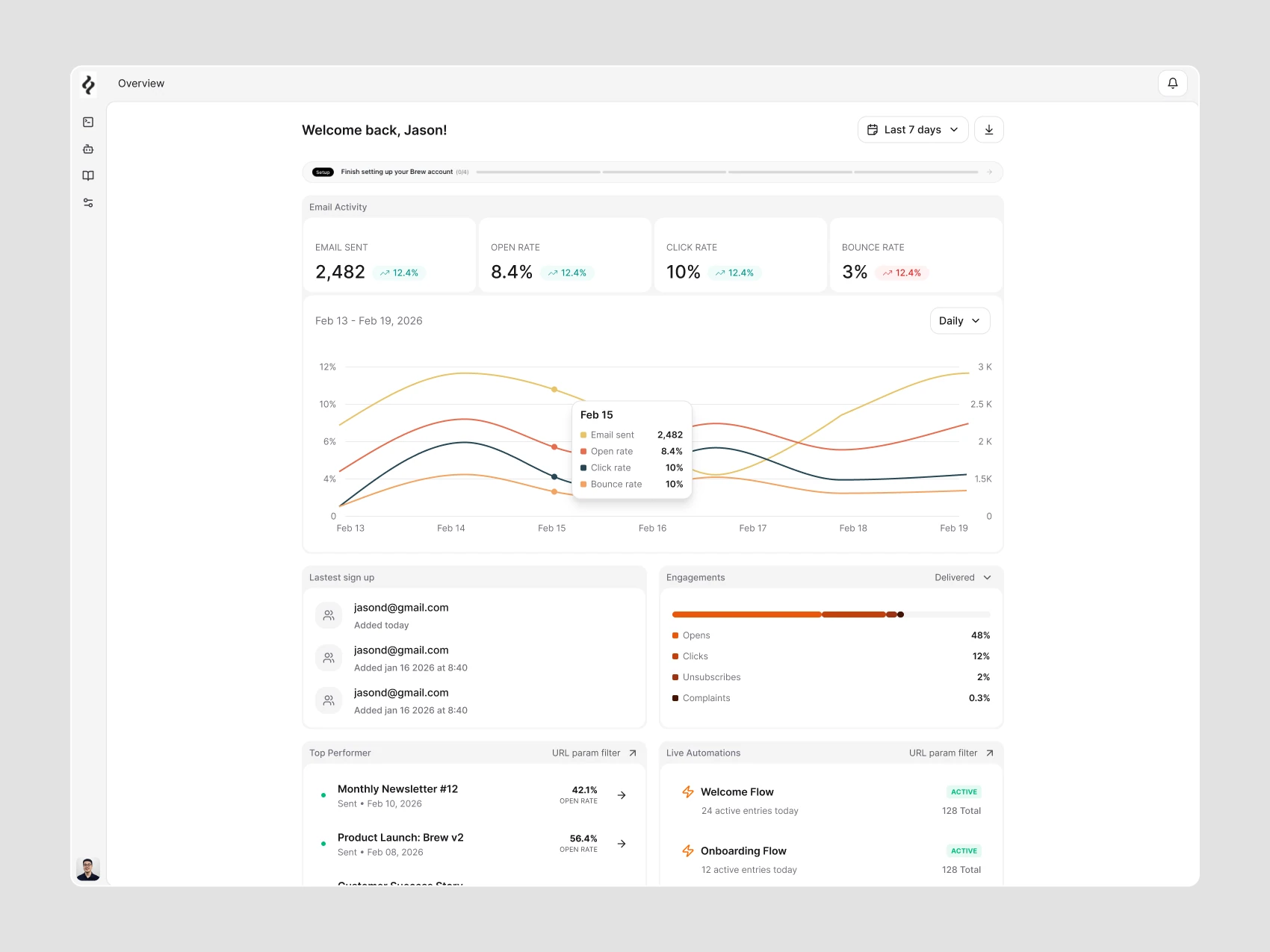Click 'Welcome back, Jason!' heading
The width and height of the screenshot is (1270, 952).
coord(374,130)
